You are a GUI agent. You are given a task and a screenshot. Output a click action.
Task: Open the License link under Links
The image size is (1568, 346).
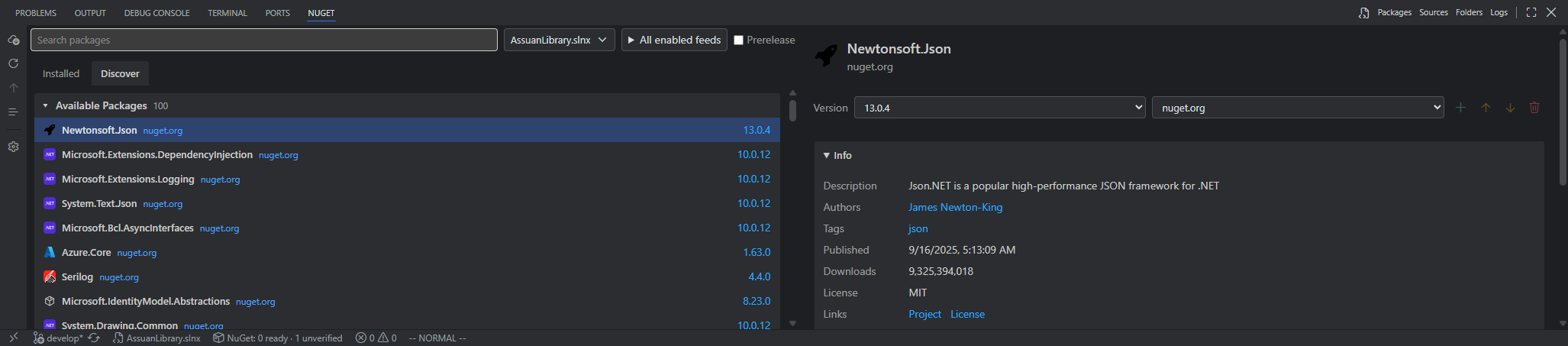(967, 314)
